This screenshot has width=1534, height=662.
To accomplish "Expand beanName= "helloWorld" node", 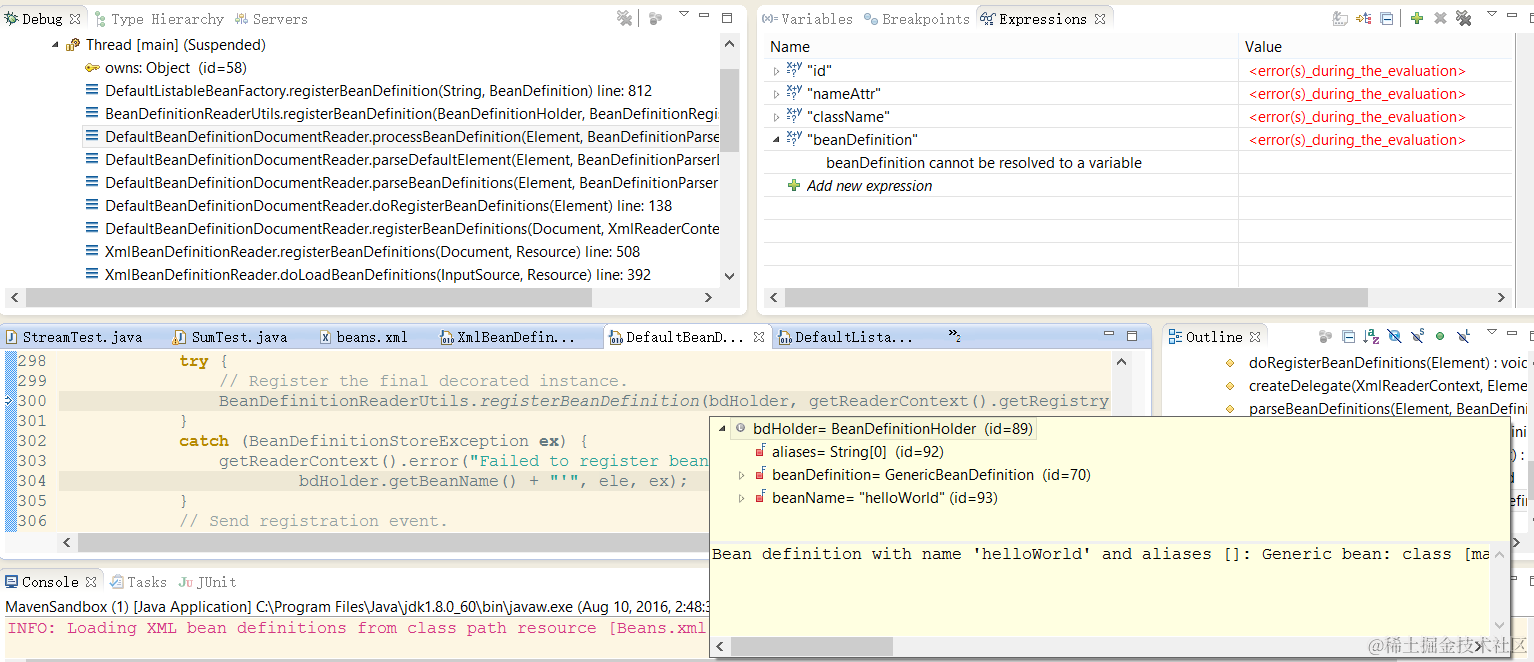I will click(741, 498).
